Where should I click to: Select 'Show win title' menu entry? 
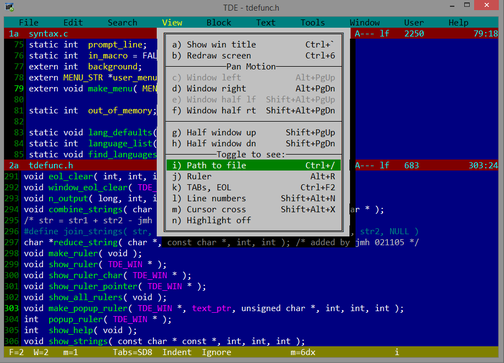click(x=253, y=45)
